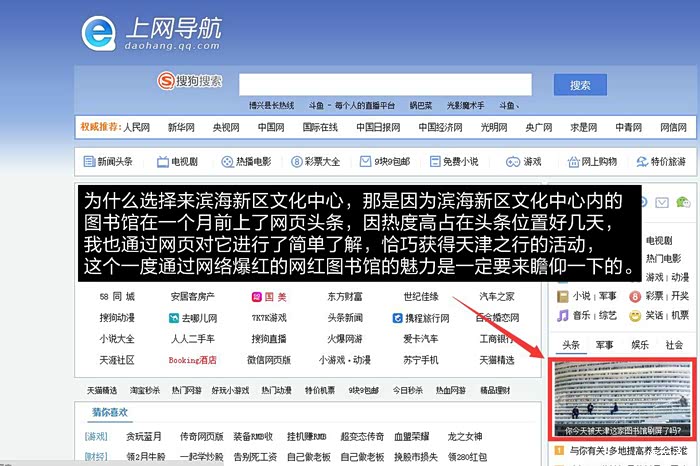Image resolution: width=700 pixels, height=466 pixels.
Task: Open the 天涯社区 link
Action: coord(117,360)
